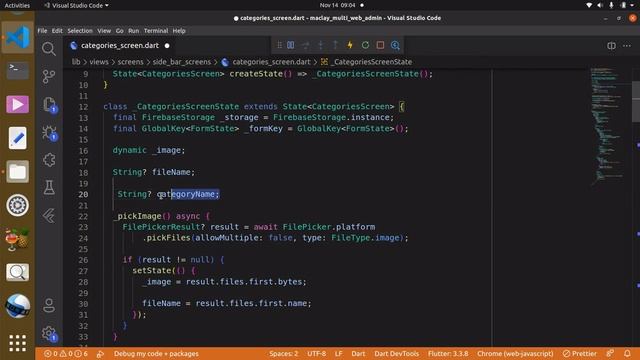Open the Manage settings gear

point(49,333)
